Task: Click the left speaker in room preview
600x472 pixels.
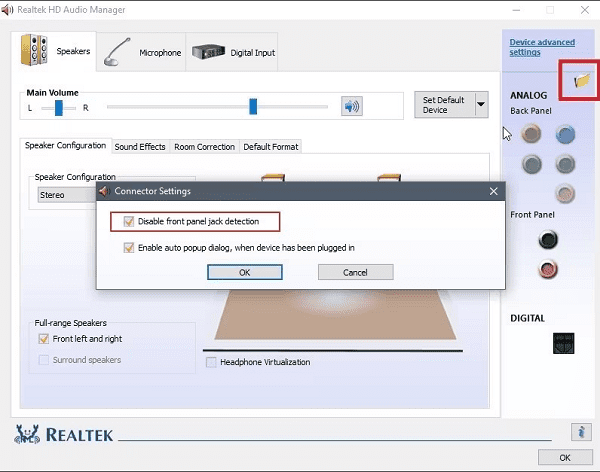Action: coord(273,178)
